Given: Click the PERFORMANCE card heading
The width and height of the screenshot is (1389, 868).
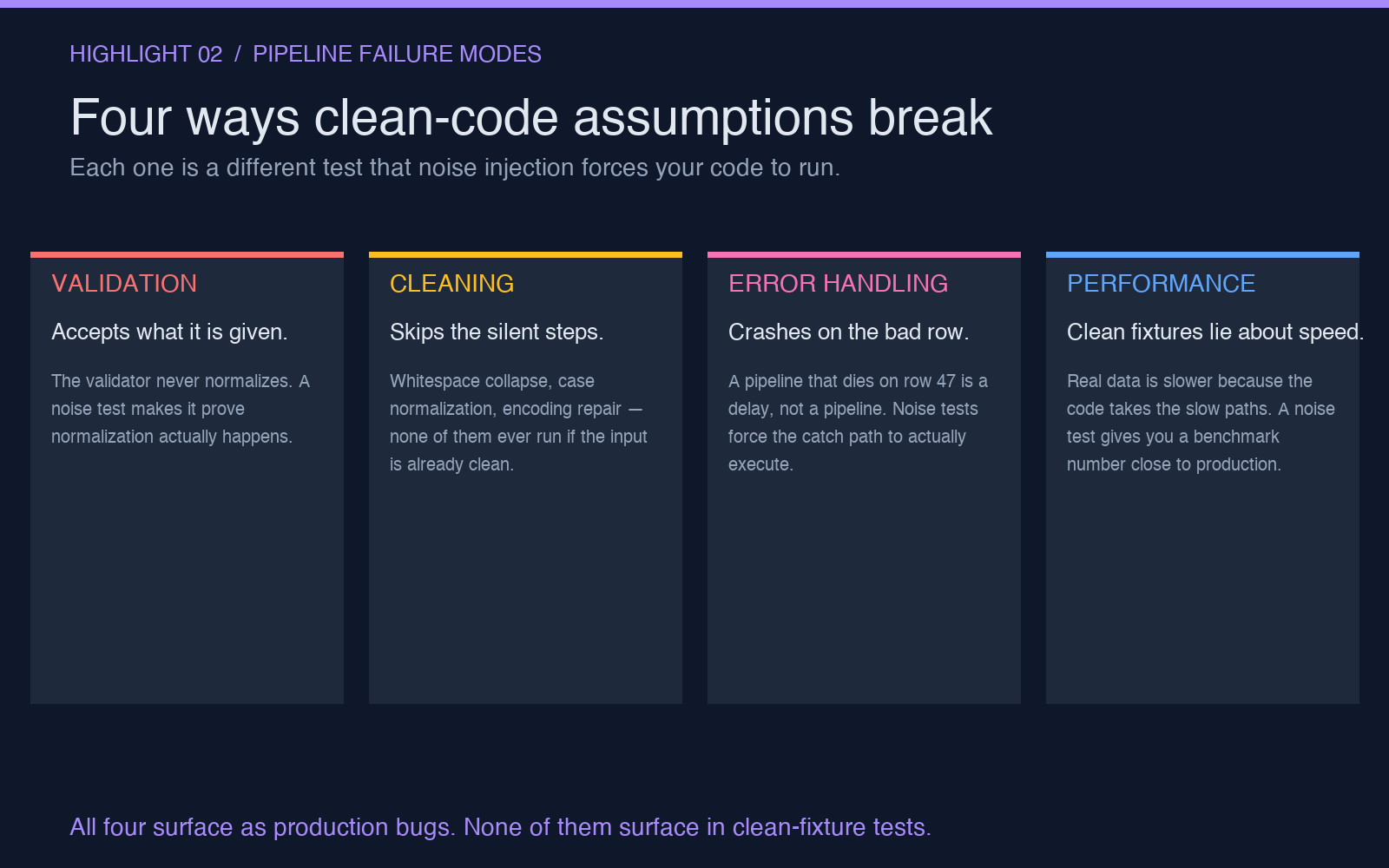Looking at the screenshot, I should pyautogui.click(x=1161, y=284).
